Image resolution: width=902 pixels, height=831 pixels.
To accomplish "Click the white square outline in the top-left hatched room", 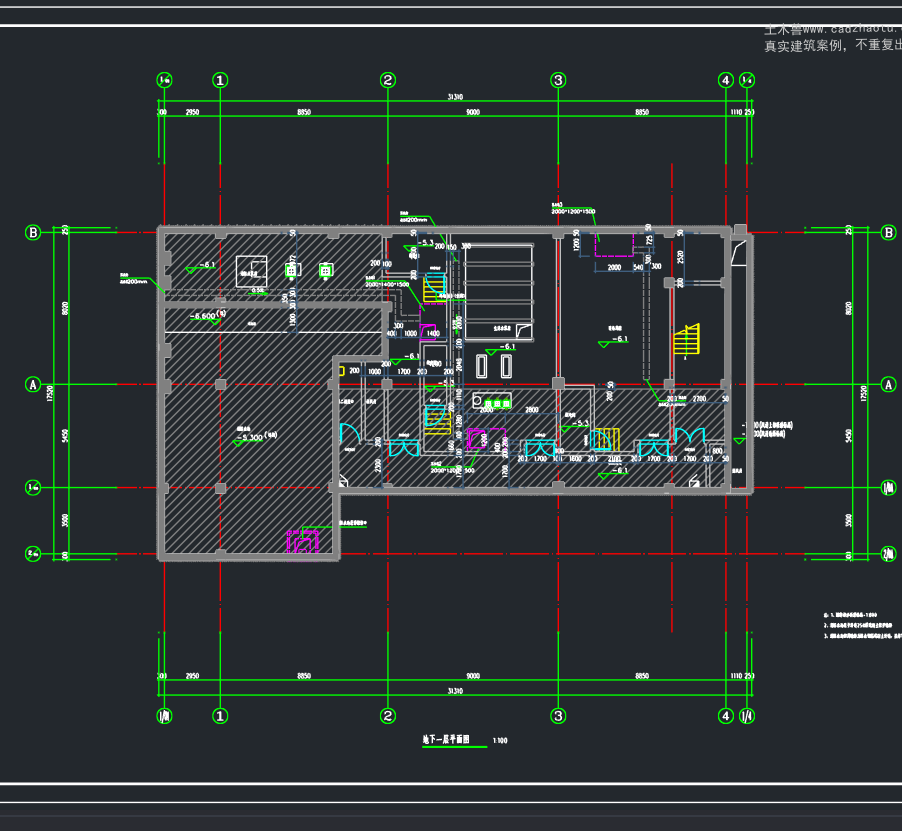I will coord(251,271).
